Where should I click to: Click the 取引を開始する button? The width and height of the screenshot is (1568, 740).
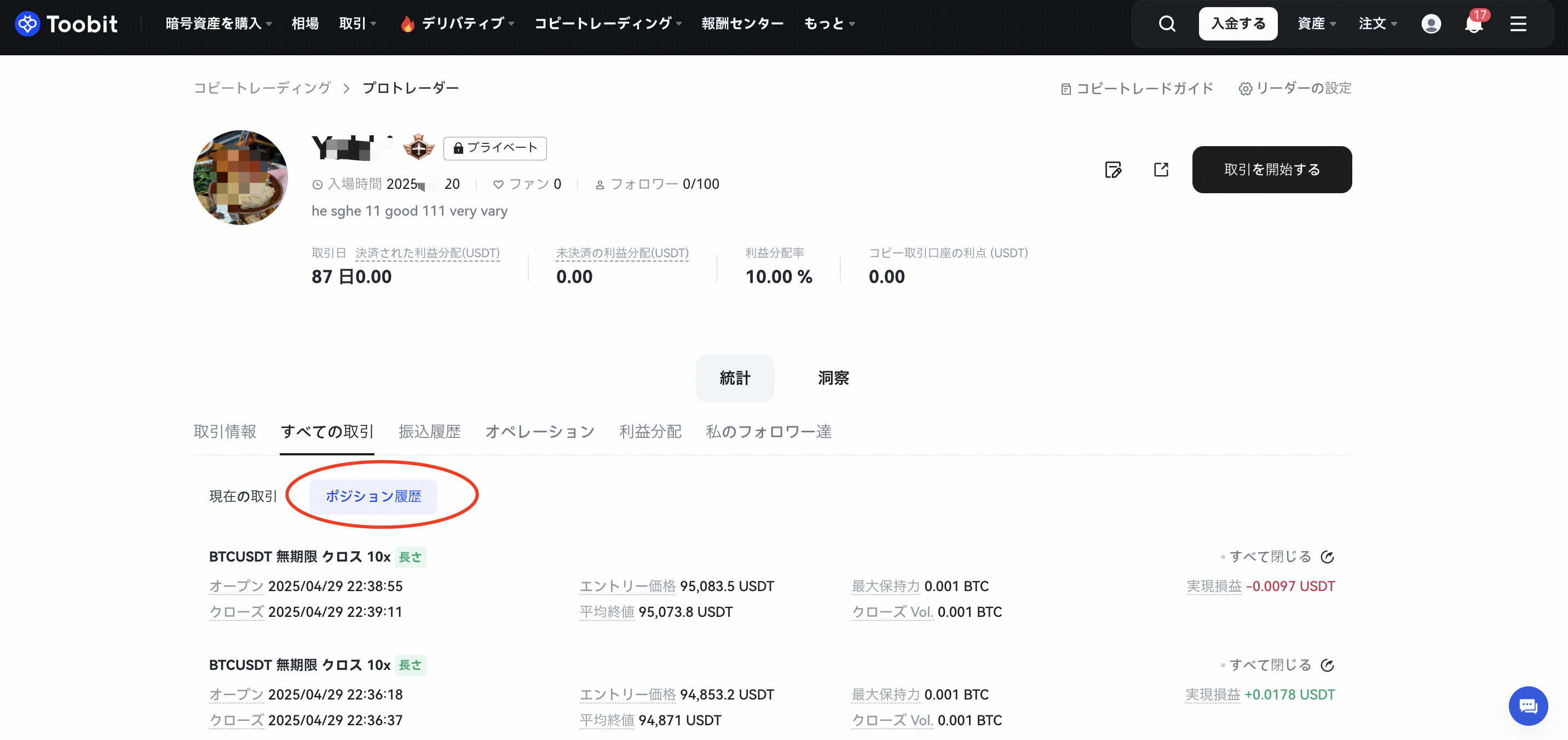tap(1272, 169)
